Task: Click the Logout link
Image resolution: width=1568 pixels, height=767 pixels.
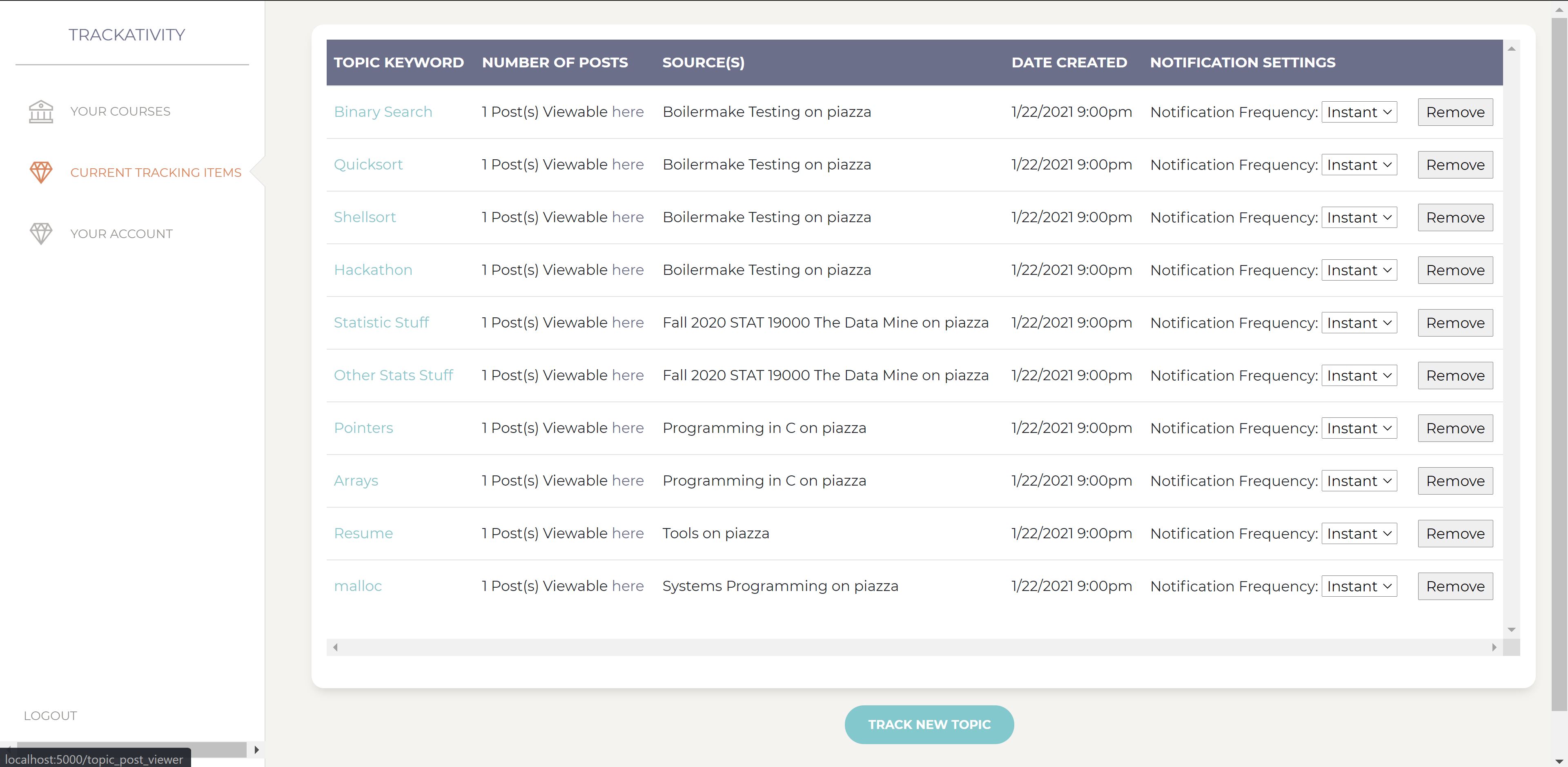Action: coord(50,716)
